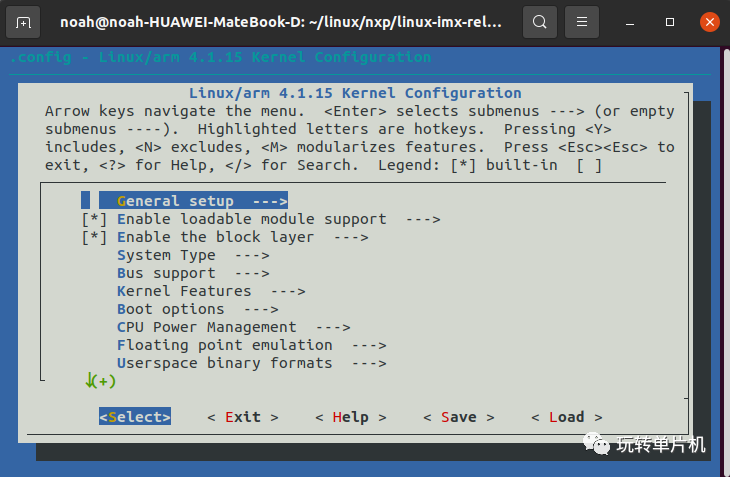Open the System Type submenu
730x477 pixels.
193,255
